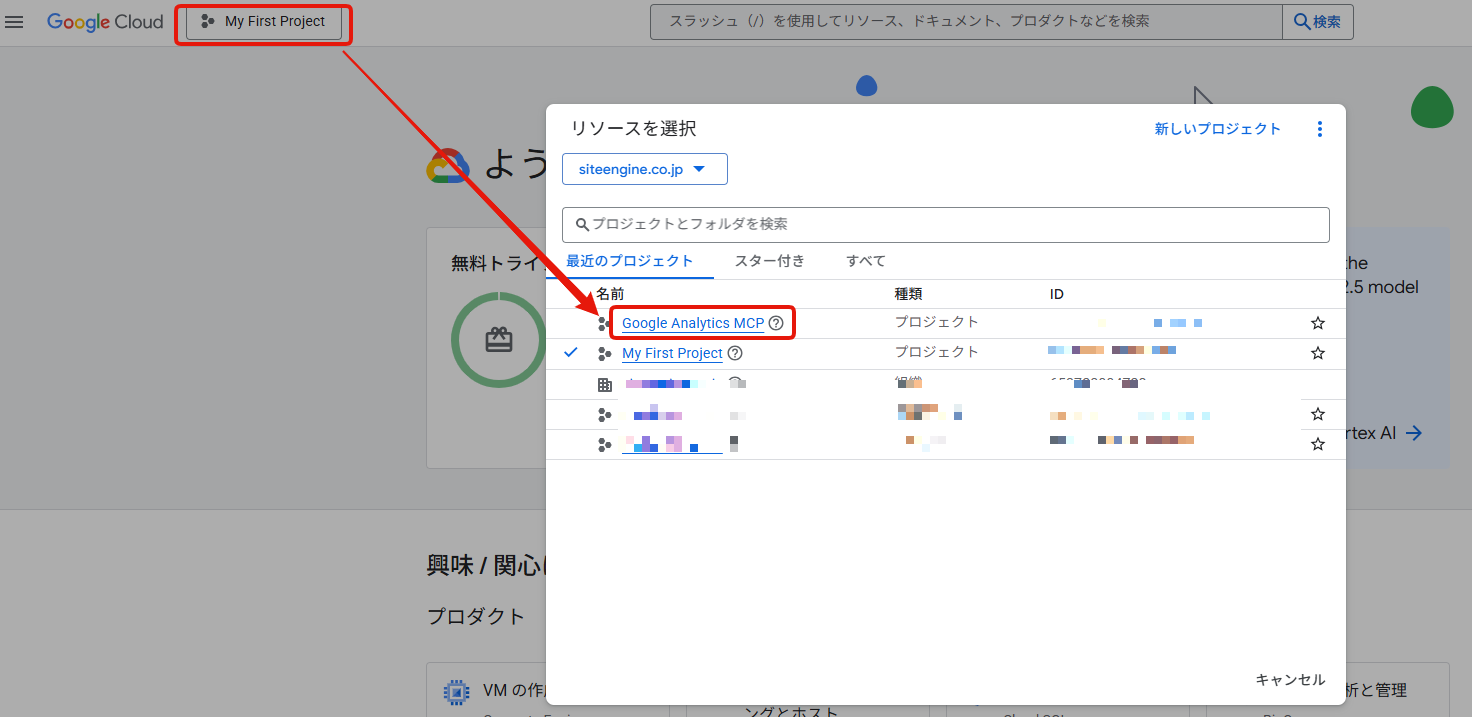Open the My First Project selector

[x=264, y=22]
